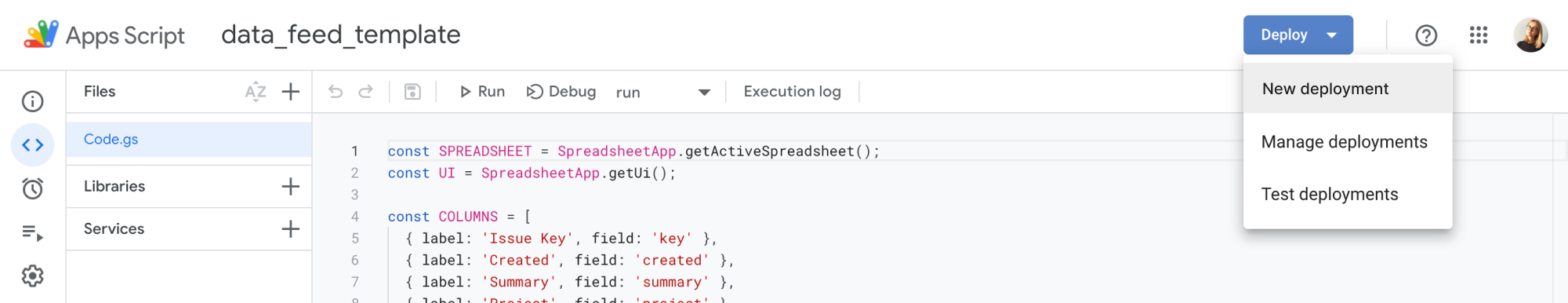Open the Overview info icon in sidebar
Image resolution: width=1568 pixels, height=303 pixels.
33,101
